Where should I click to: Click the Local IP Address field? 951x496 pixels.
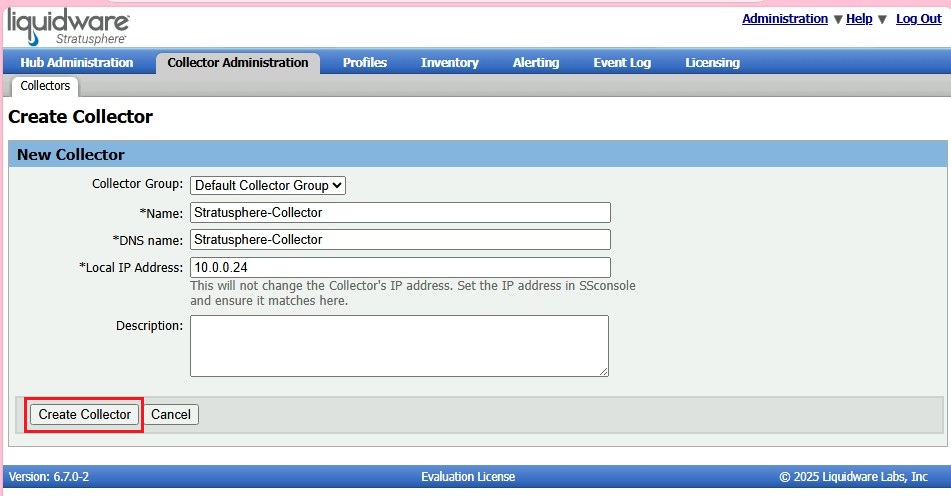coord(400,267)
